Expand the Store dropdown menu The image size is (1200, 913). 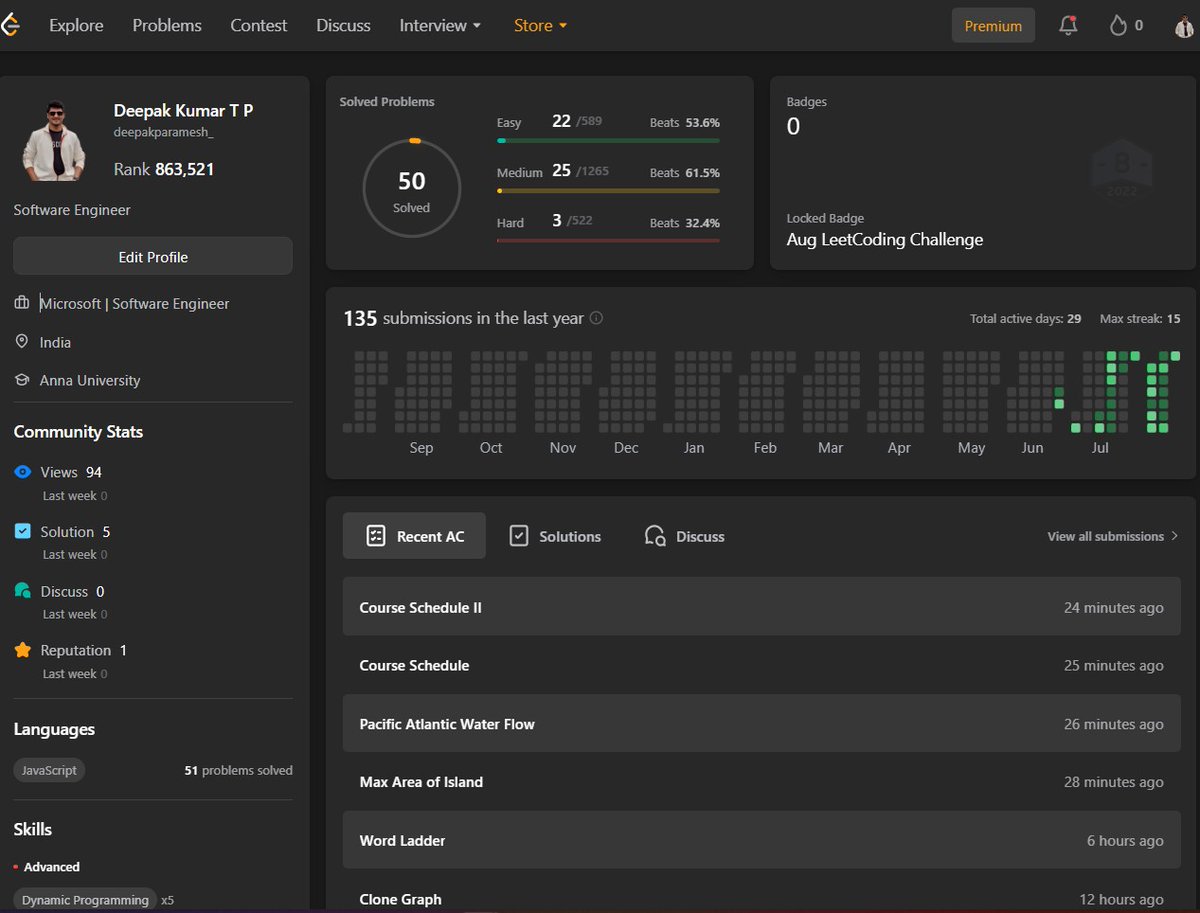click(540, 25)
